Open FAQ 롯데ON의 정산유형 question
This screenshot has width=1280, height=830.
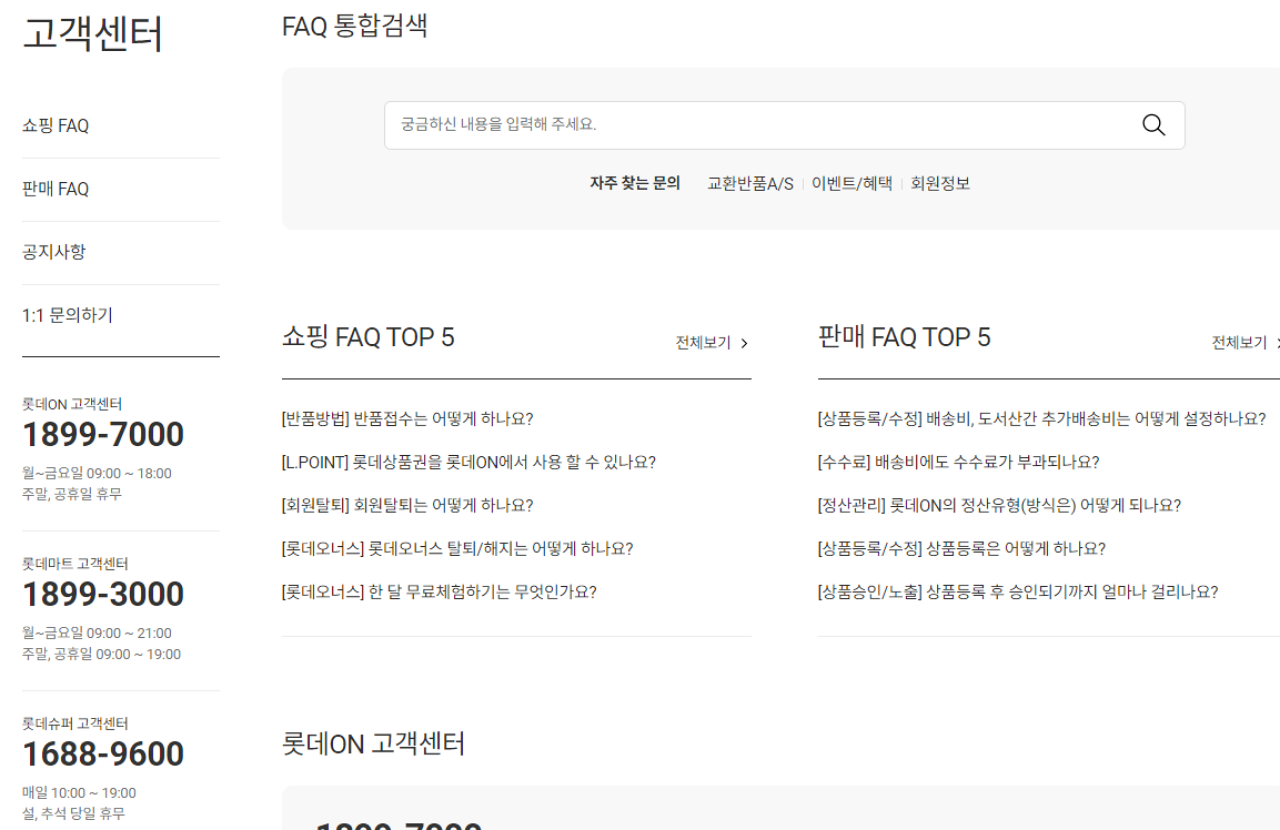(x=1000, y=505)
